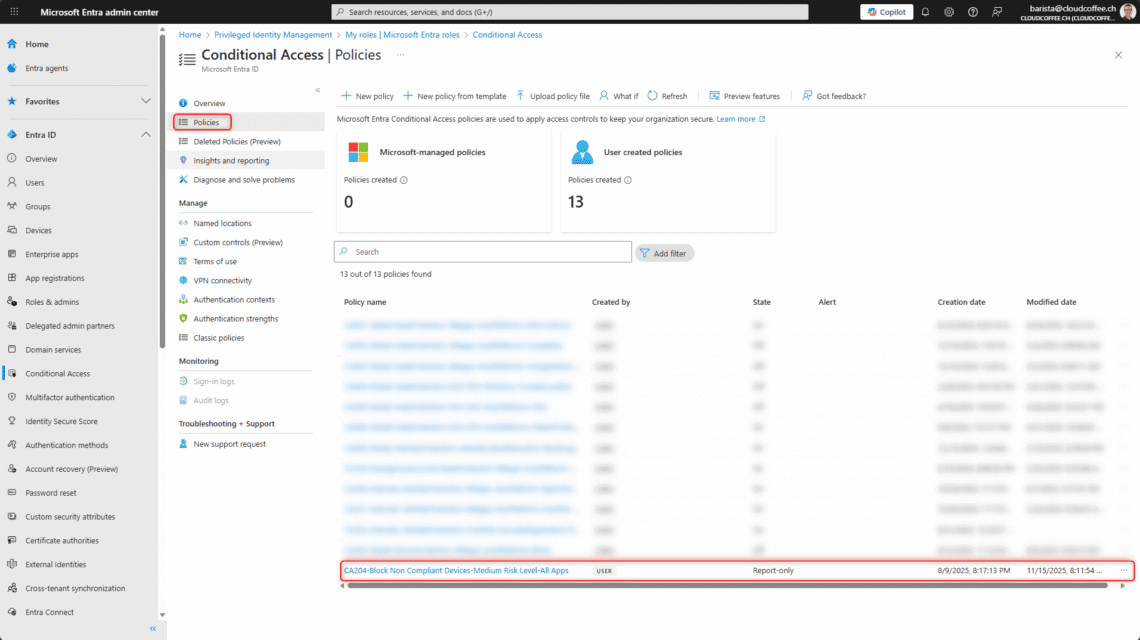Click the feedback smiley icon
The image size is (1140, 640).
(996, 11)
